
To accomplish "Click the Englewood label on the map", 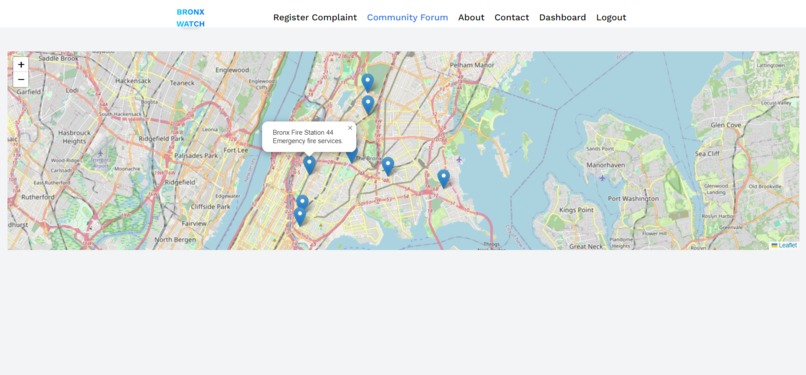I will (x=232, y=70).
